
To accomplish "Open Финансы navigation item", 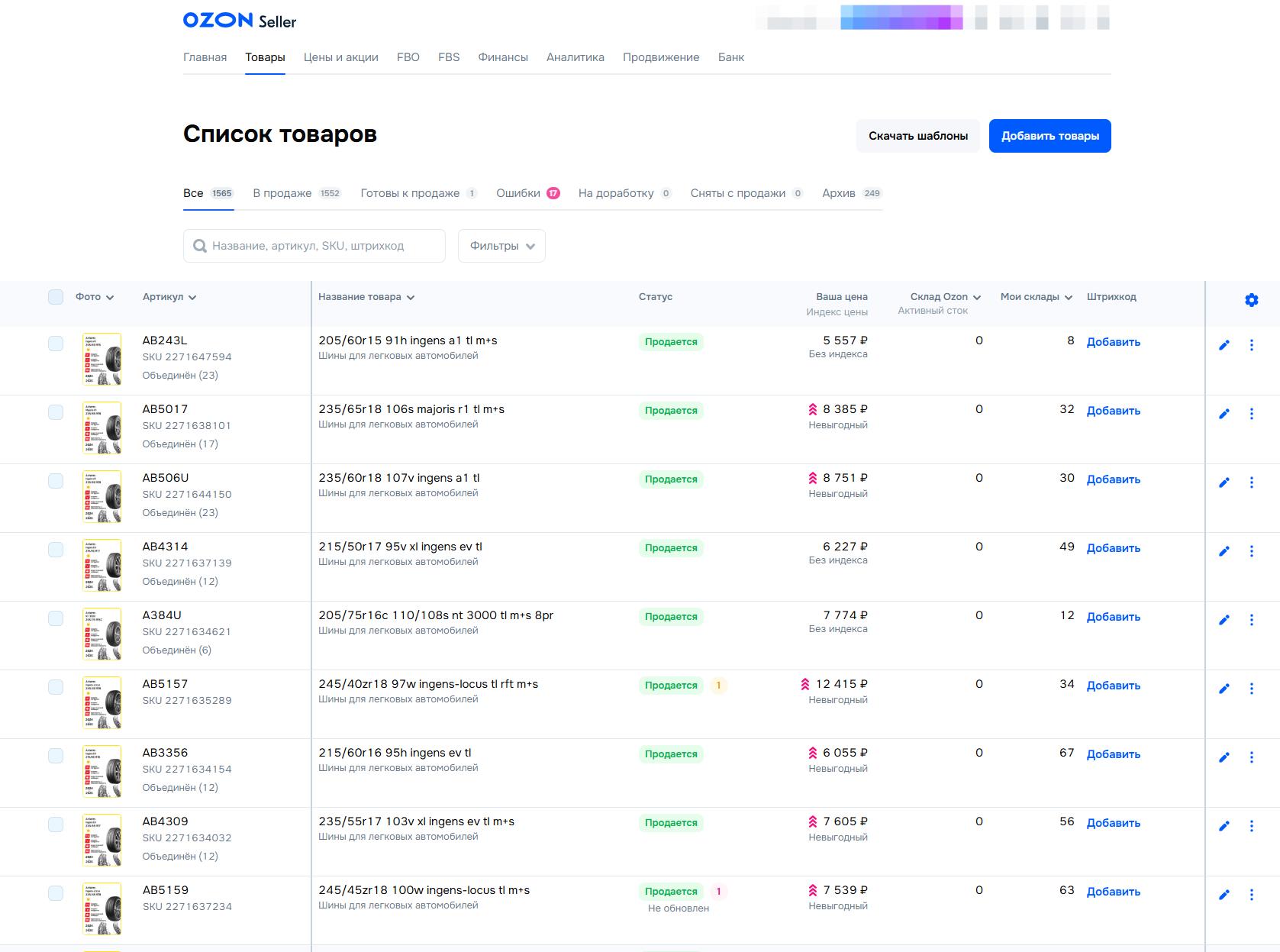I will point(503,57).
